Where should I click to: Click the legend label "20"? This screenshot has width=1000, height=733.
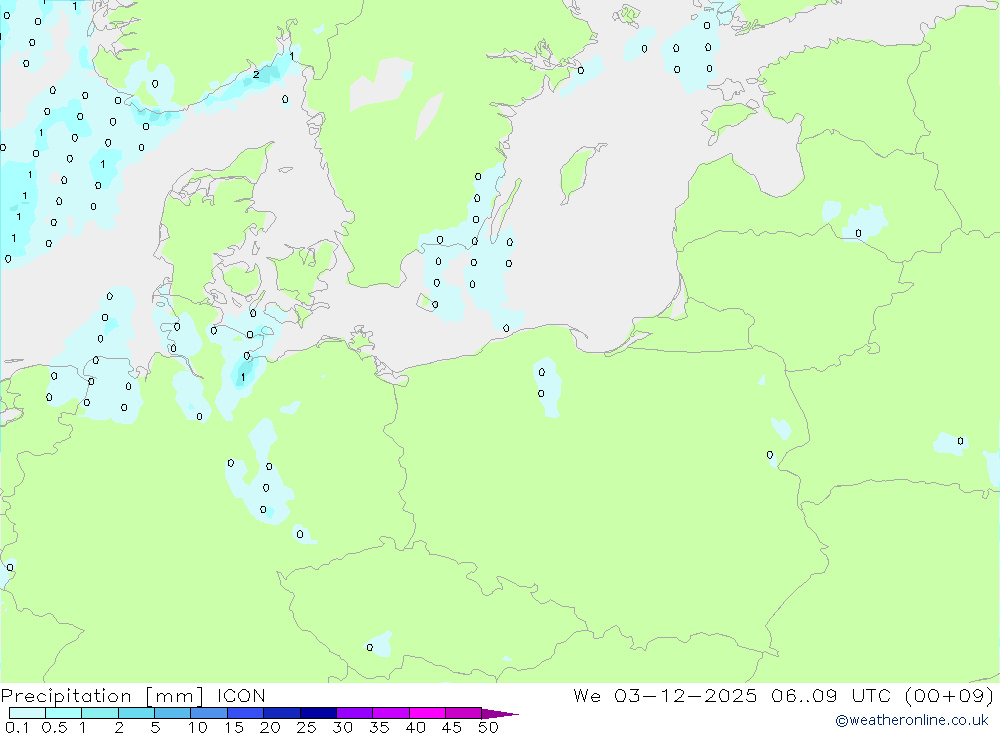270,727
